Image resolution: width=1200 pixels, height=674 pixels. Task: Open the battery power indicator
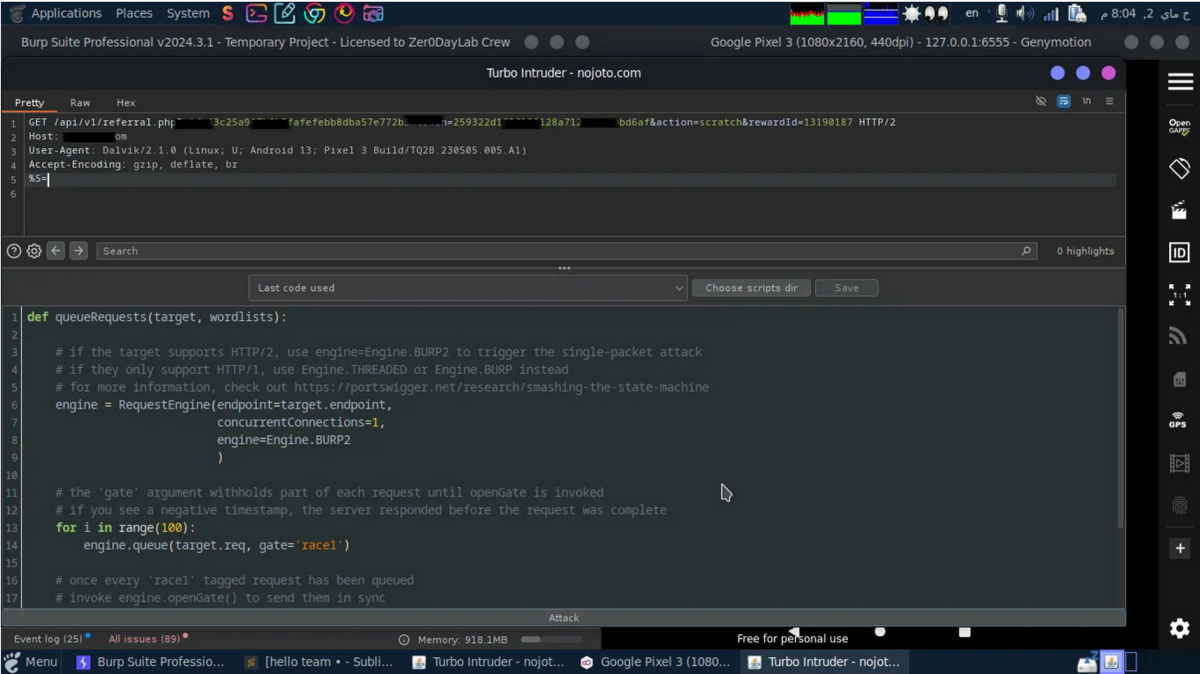[1077, 14]
